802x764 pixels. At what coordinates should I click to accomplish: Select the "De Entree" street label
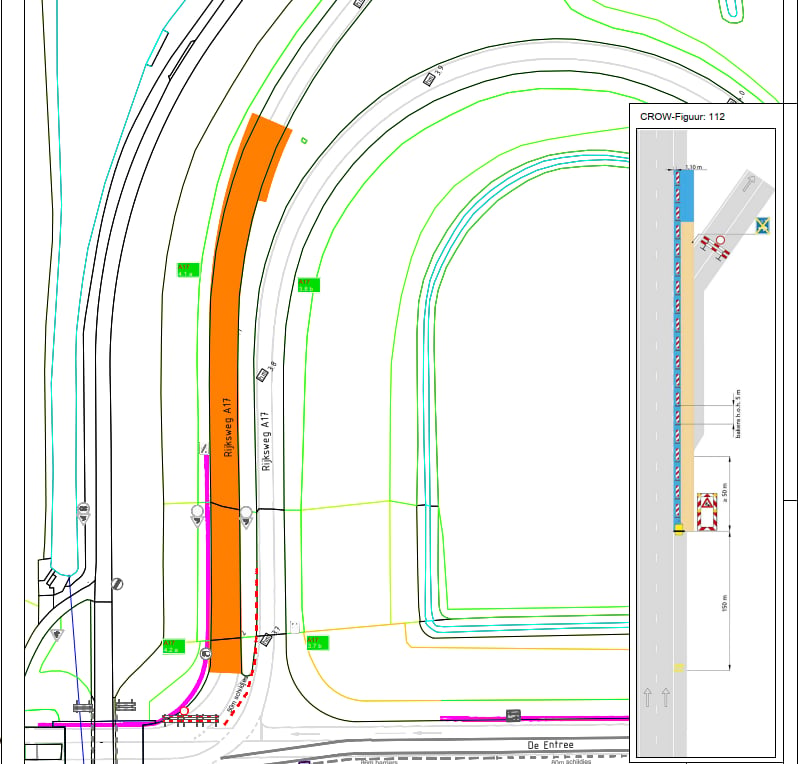pos(550,745)
